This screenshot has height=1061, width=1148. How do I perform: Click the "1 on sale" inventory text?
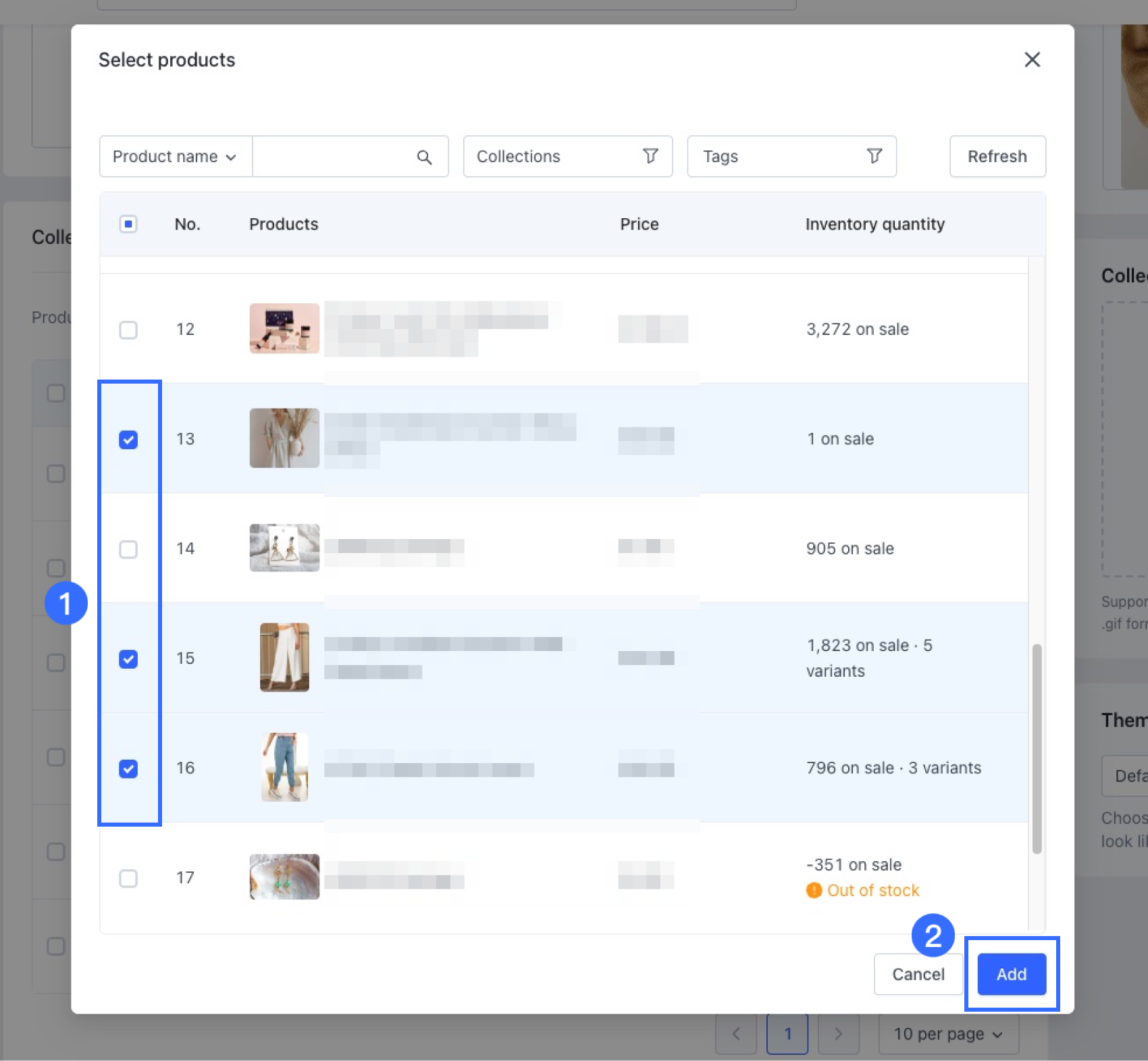pos(840,439)
